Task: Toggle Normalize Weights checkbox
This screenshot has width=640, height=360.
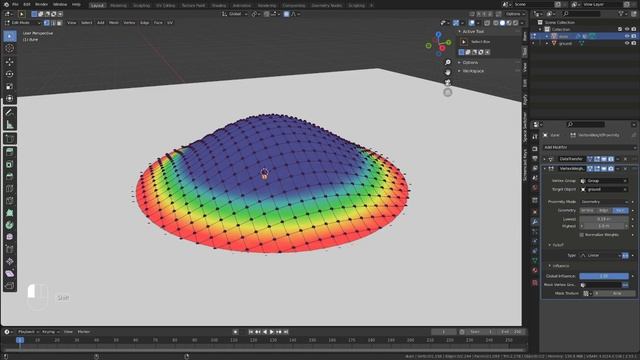Action: point(582,235)
